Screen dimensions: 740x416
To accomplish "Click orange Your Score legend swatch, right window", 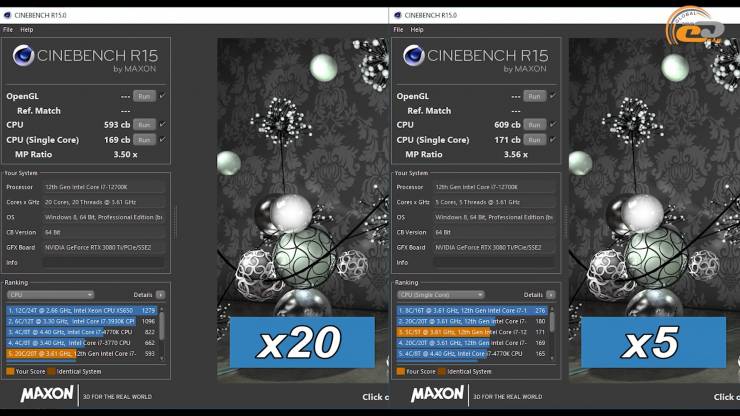I will point(401,372).
